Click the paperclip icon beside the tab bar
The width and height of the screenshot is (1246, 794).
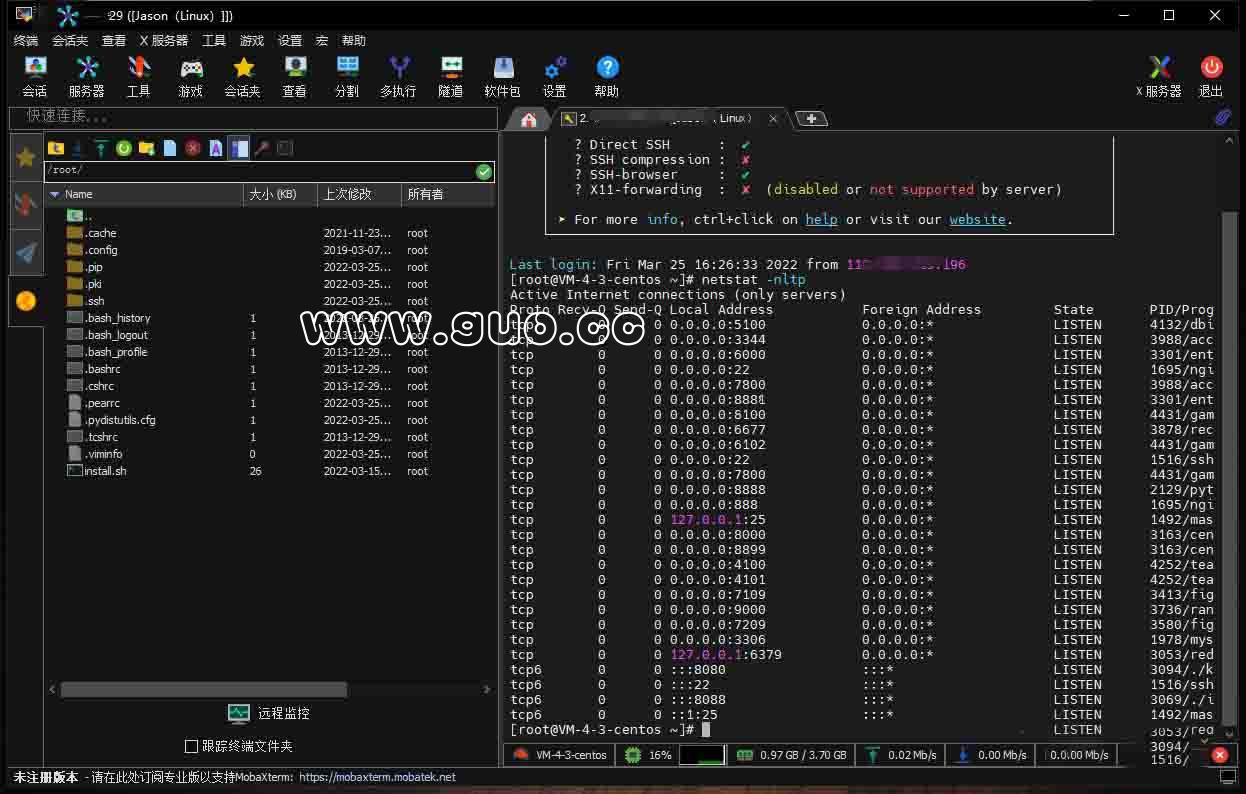pyautogui.click(x=1222, y=118)
